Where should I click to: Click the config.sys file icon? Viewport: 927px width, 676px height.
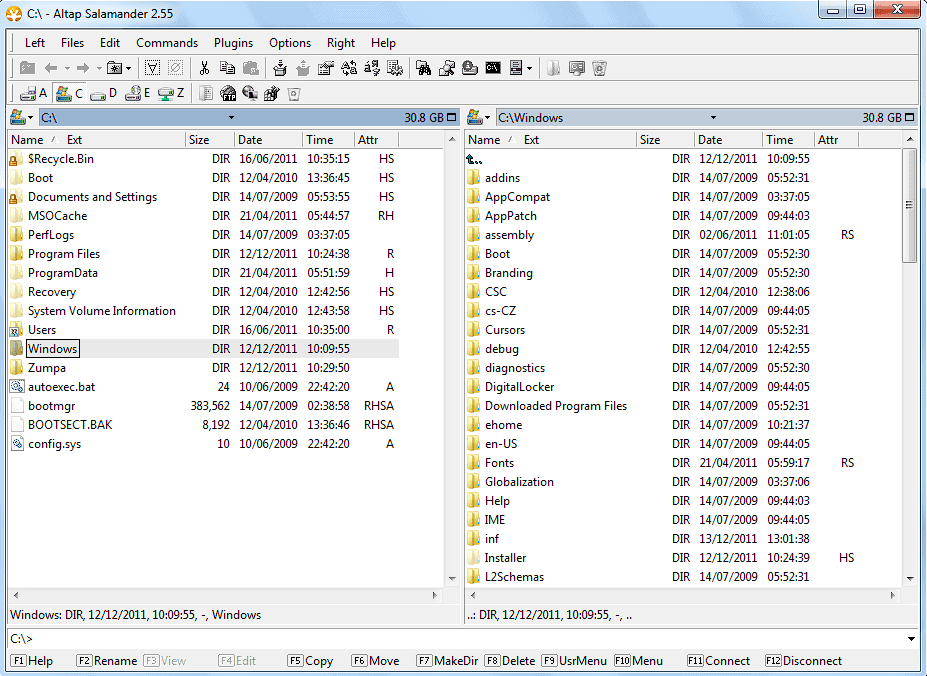[x=17, y=444]
